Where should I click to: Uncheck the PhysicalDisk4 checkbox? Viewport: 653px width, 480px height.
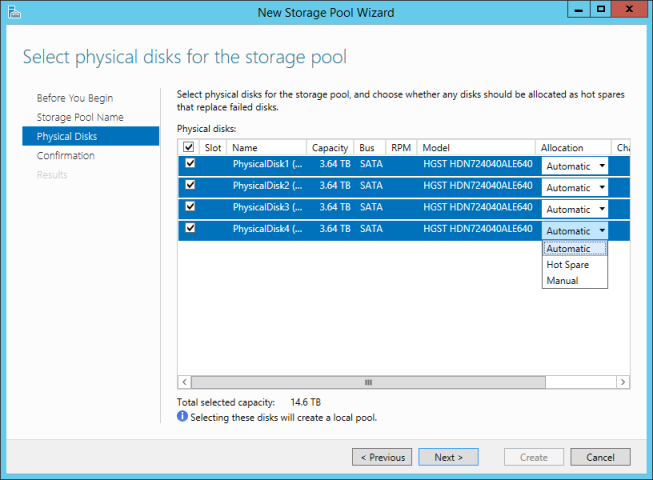tap(190, 228)
